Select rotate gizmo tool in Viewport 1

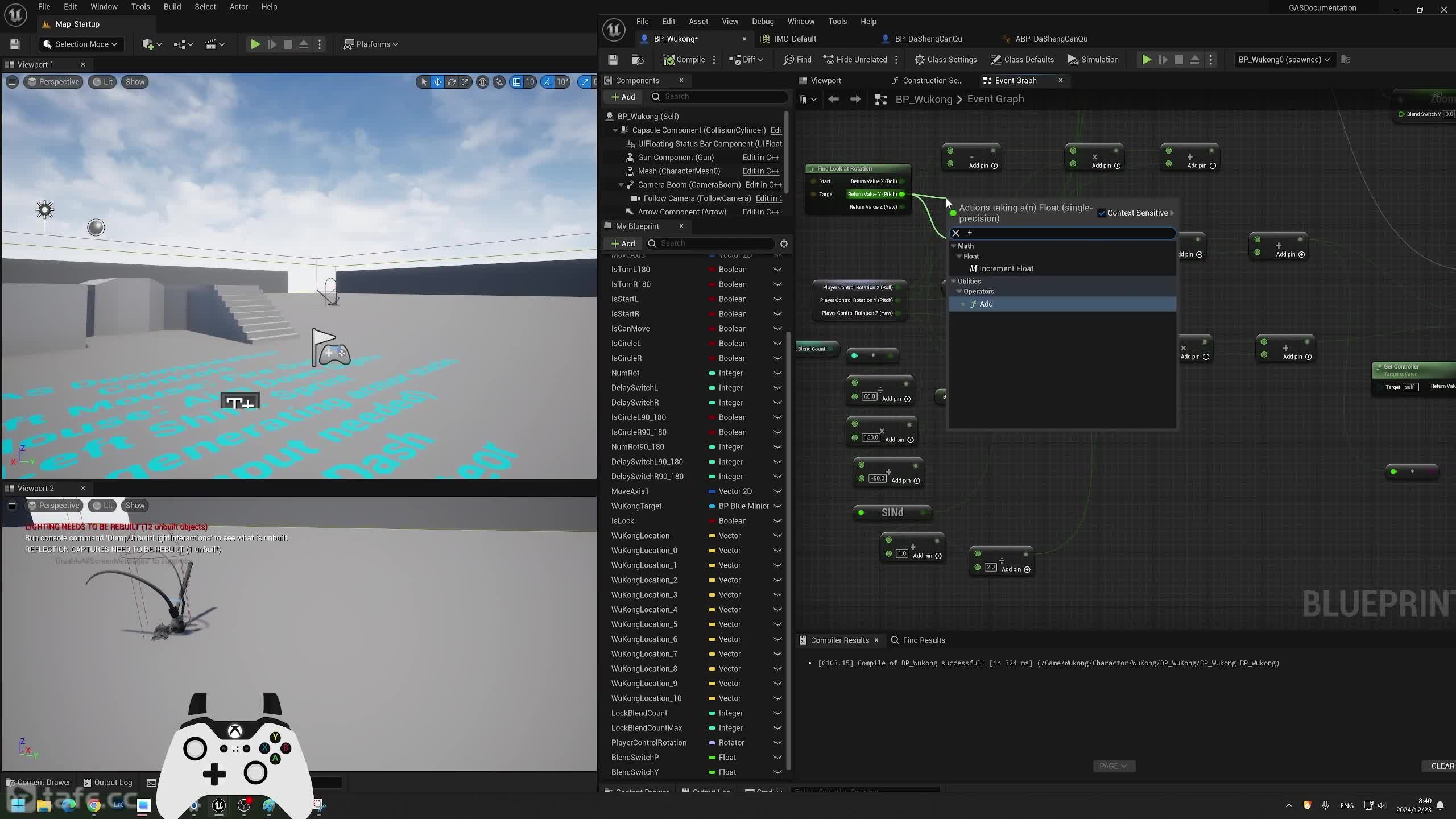pos(452,82)
